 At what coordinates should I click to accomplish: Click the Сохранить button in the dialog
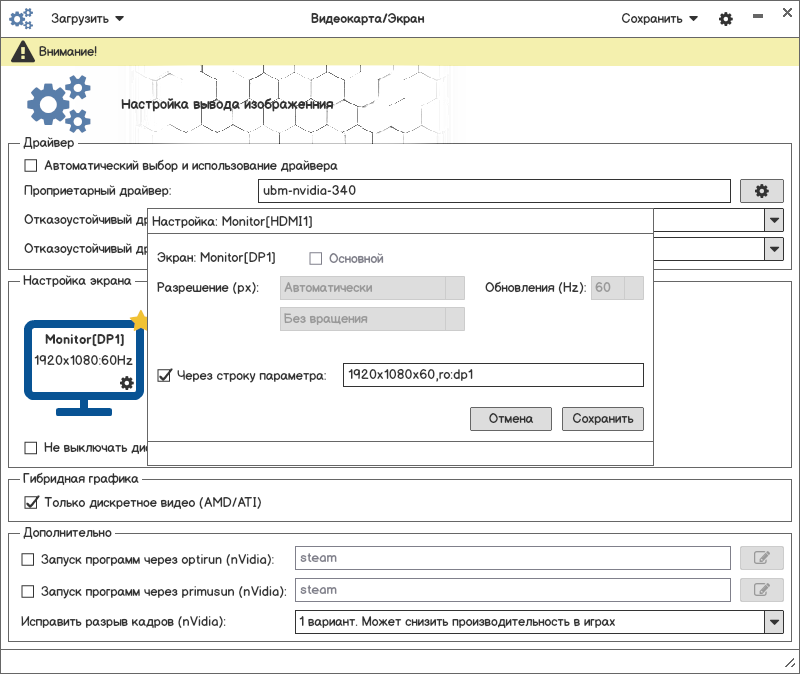[x=603, y=419]
